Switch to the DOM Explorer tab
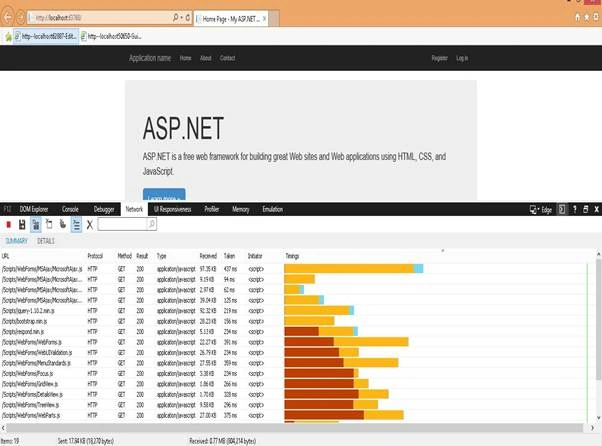The height and width of the screenshot is (446, 602). tap(34, 209)
